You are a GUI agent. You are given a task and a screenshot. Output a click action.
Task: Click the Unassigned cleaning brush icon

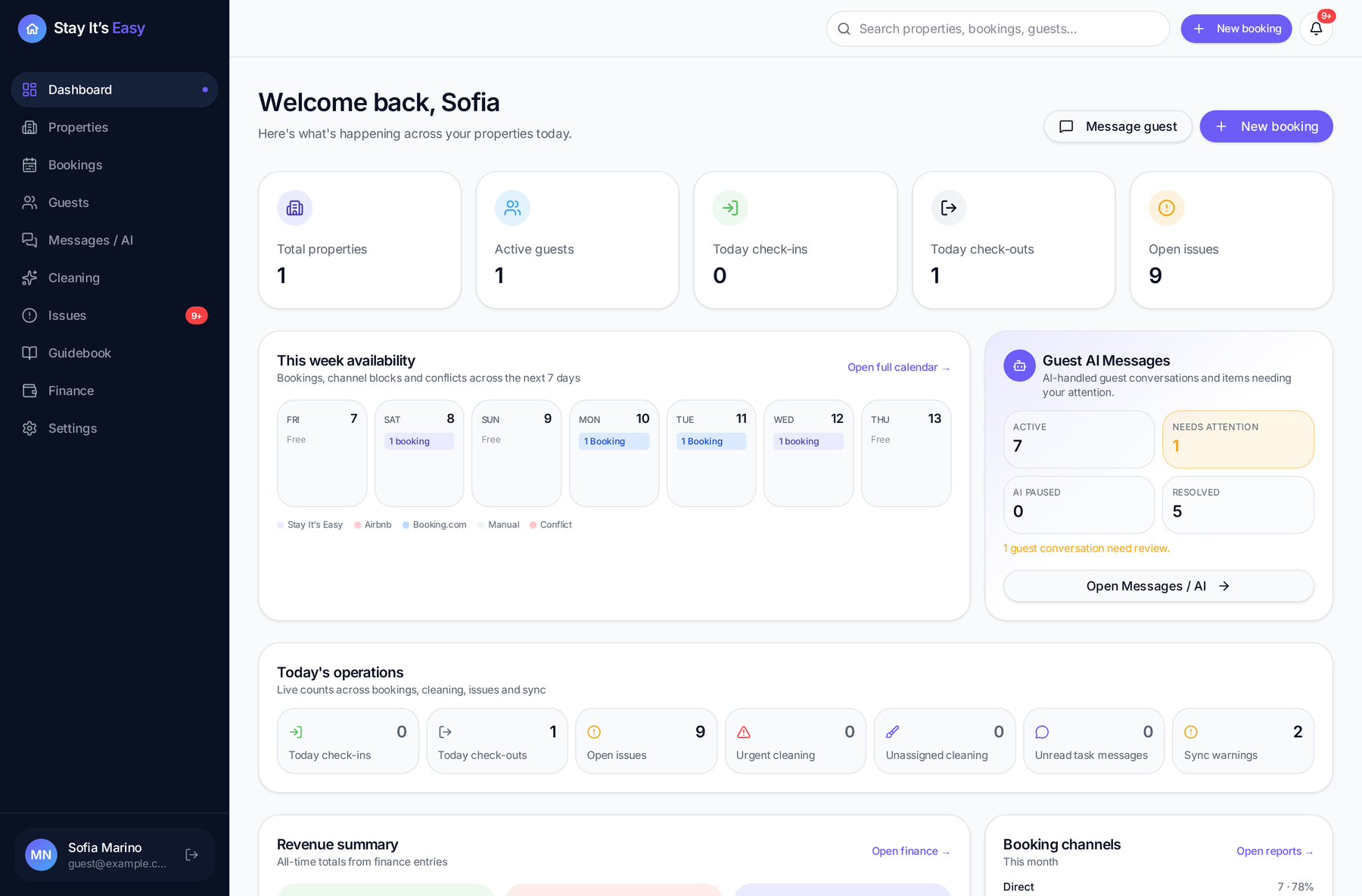892,732
